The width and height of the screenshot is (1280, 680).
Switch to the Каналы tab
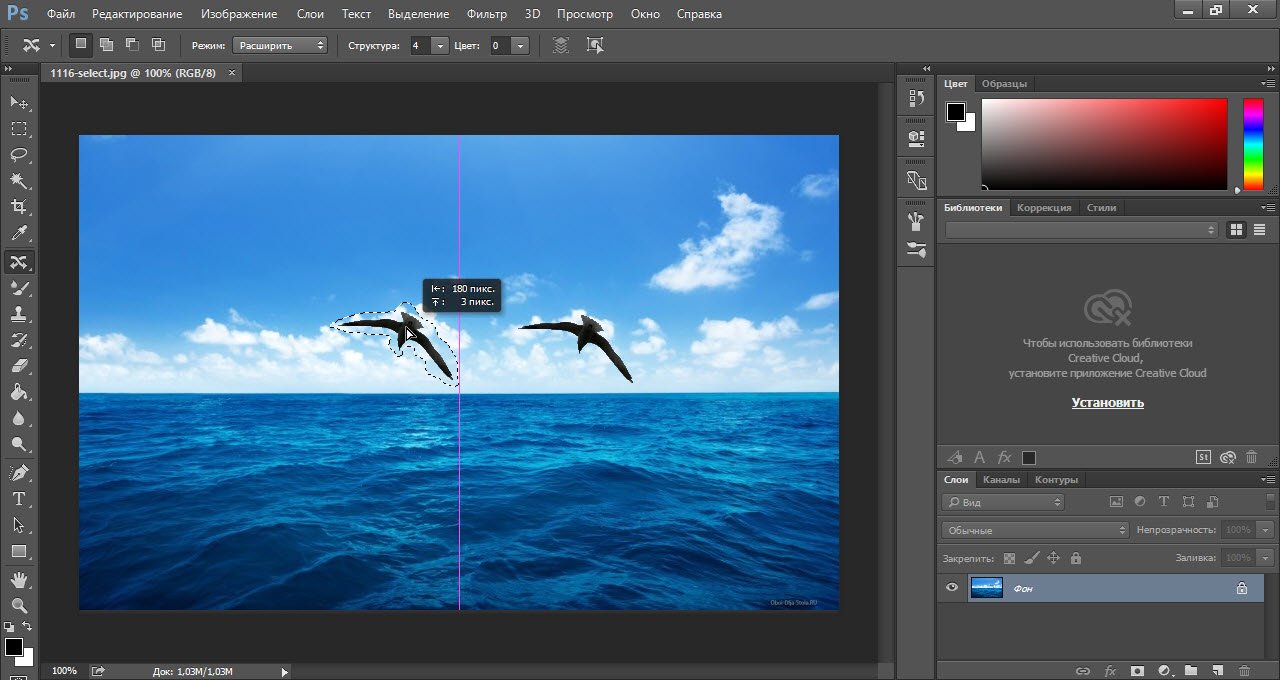(x=1001, y=480)
